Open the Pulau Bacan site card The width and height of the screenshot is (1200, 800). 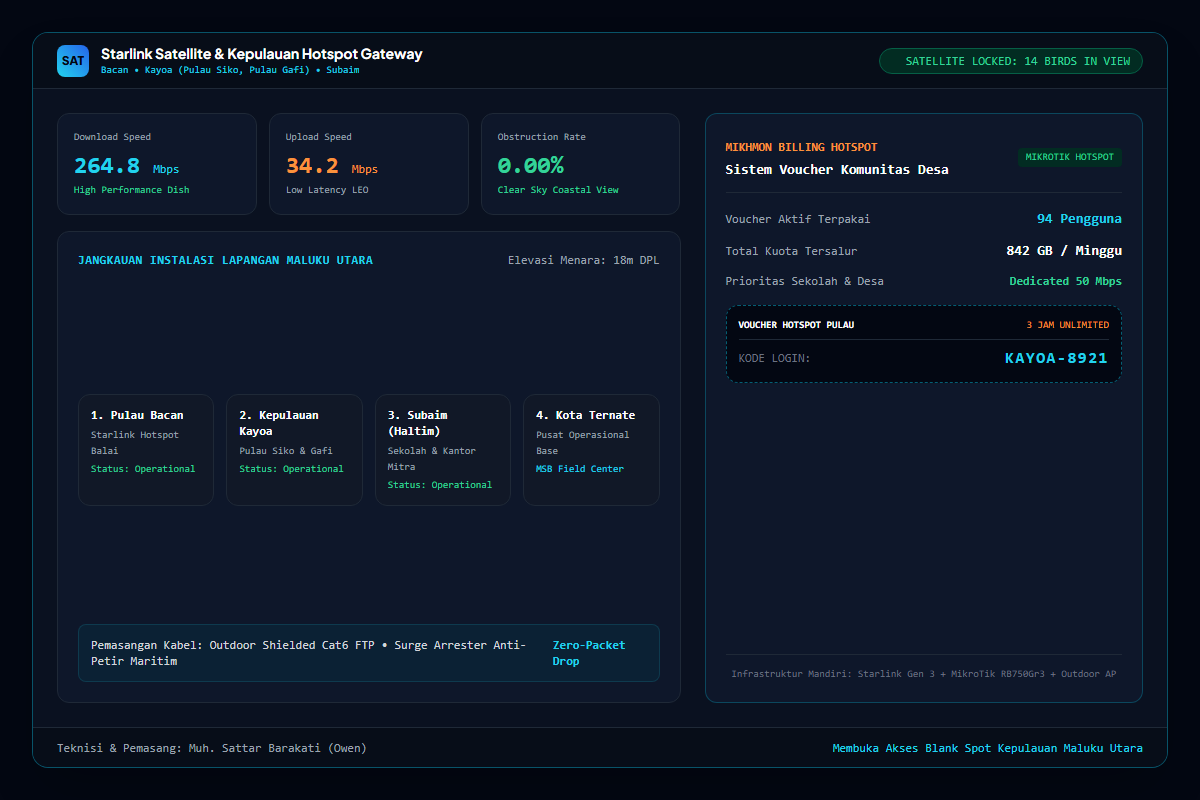point(146,450)
